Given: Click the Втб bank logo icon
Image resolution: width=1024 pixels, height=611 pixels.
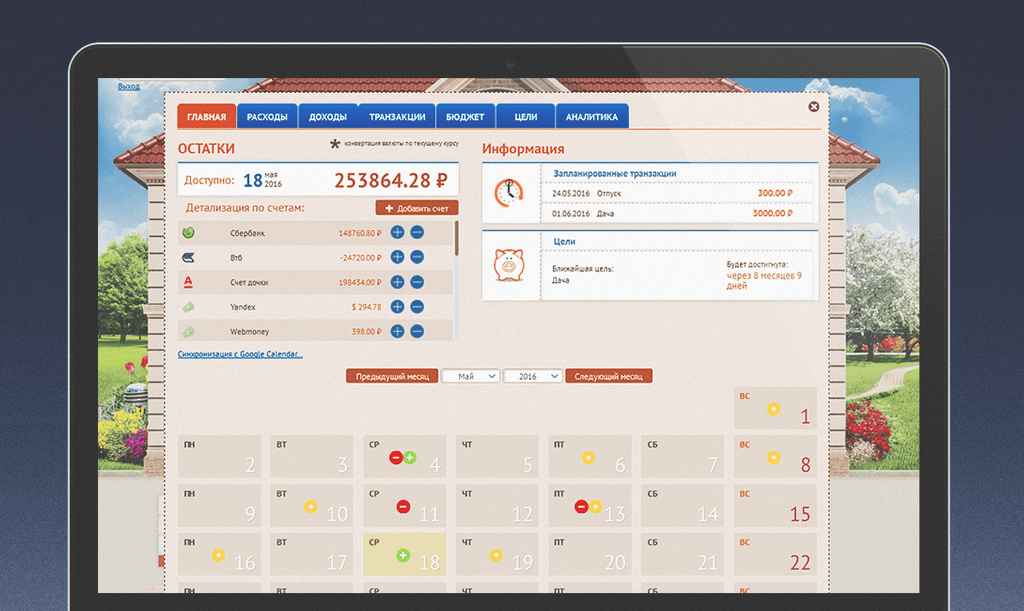Looking at the screenshot, I should tap(188, 257).
